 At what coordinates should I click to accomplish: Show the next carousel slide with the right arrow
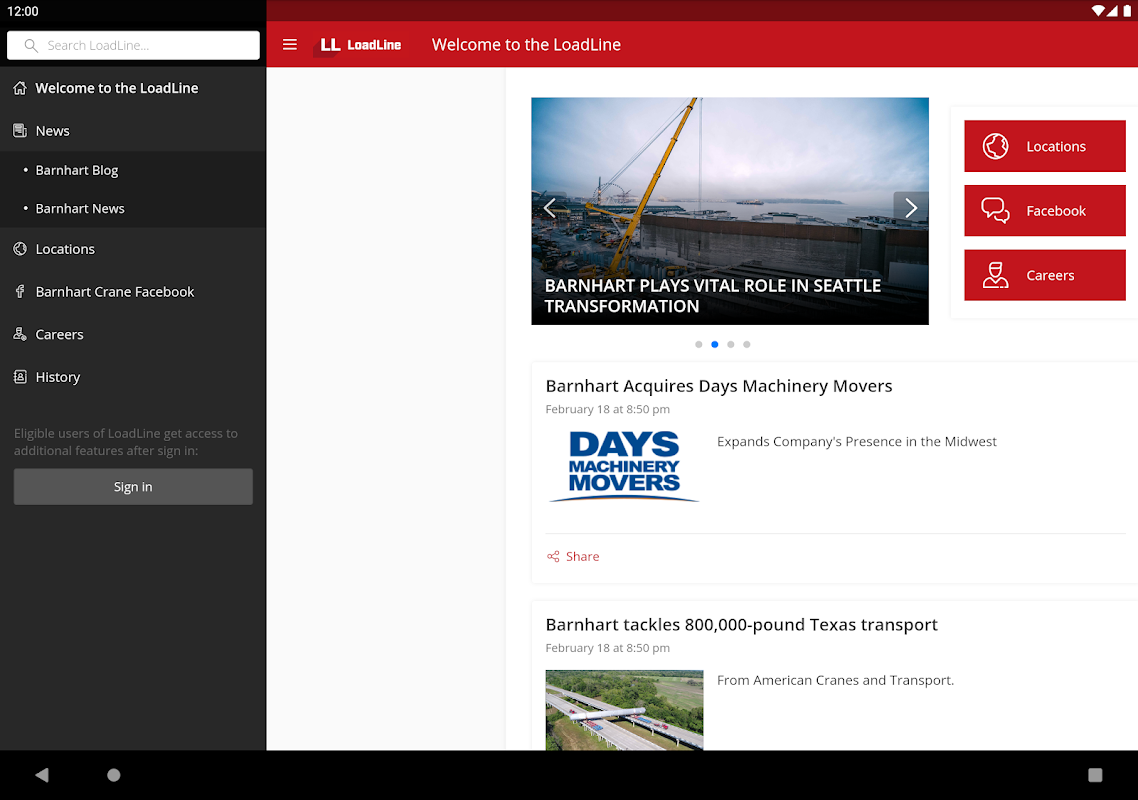point(911,208)
